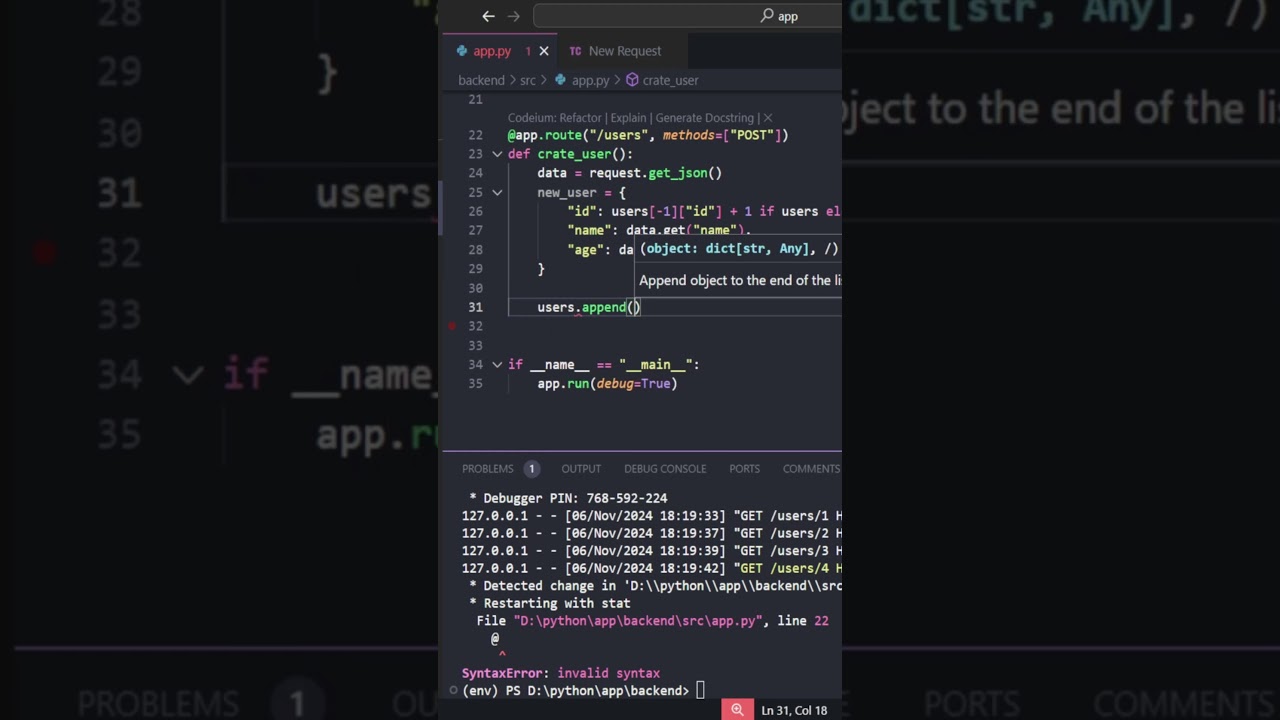Image resolution: width=1280 pixels, height=720 pixels.
Task: Click the file path link in terminal
Action: click(639, 621)
